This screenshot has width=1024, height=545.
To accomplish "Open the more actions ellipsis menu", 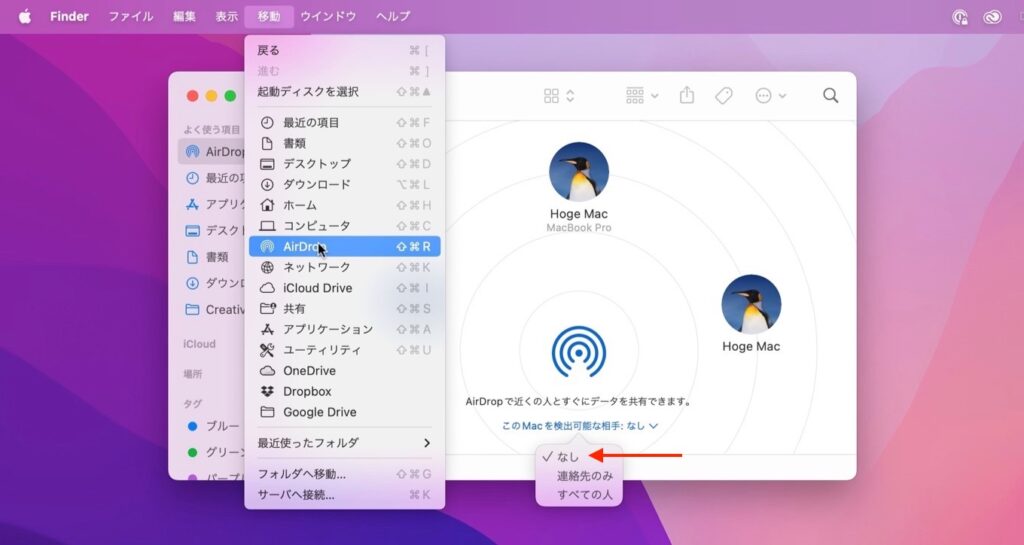I will coord(770,96).
